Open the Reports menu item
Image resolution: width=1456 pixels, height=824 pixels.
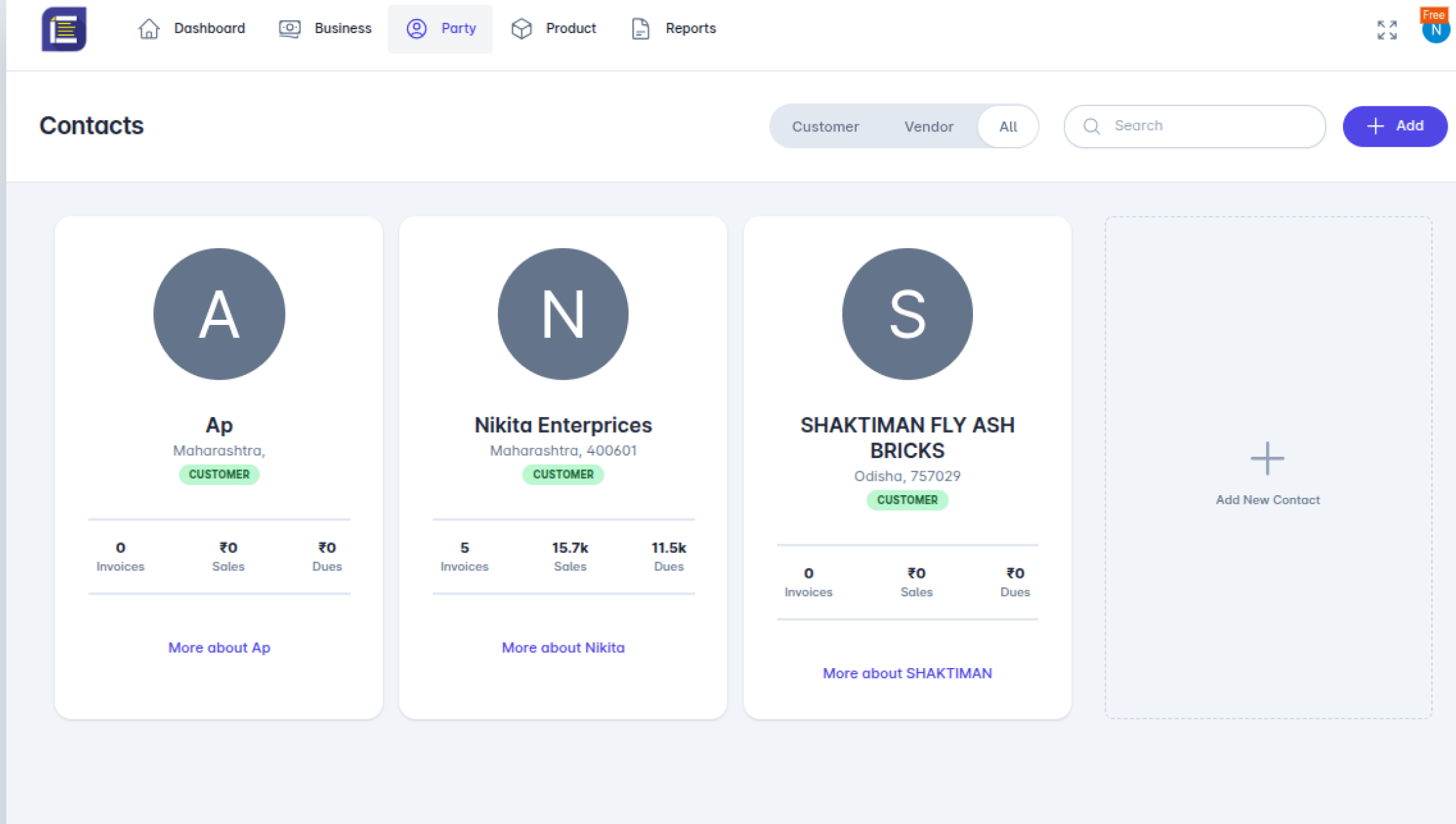(x=690, y=29)
